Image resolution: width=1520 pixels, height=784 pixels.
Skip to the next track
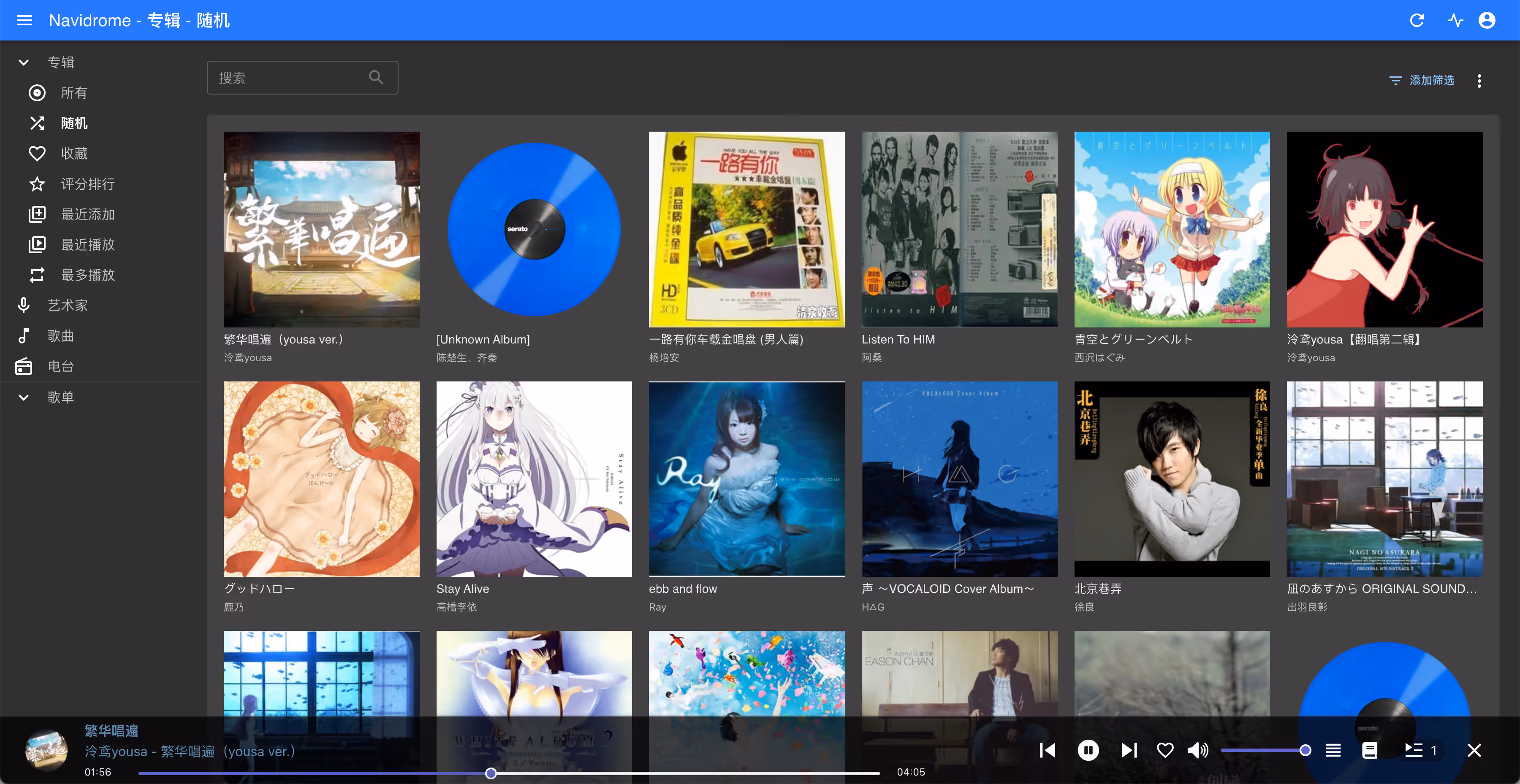1129,750
